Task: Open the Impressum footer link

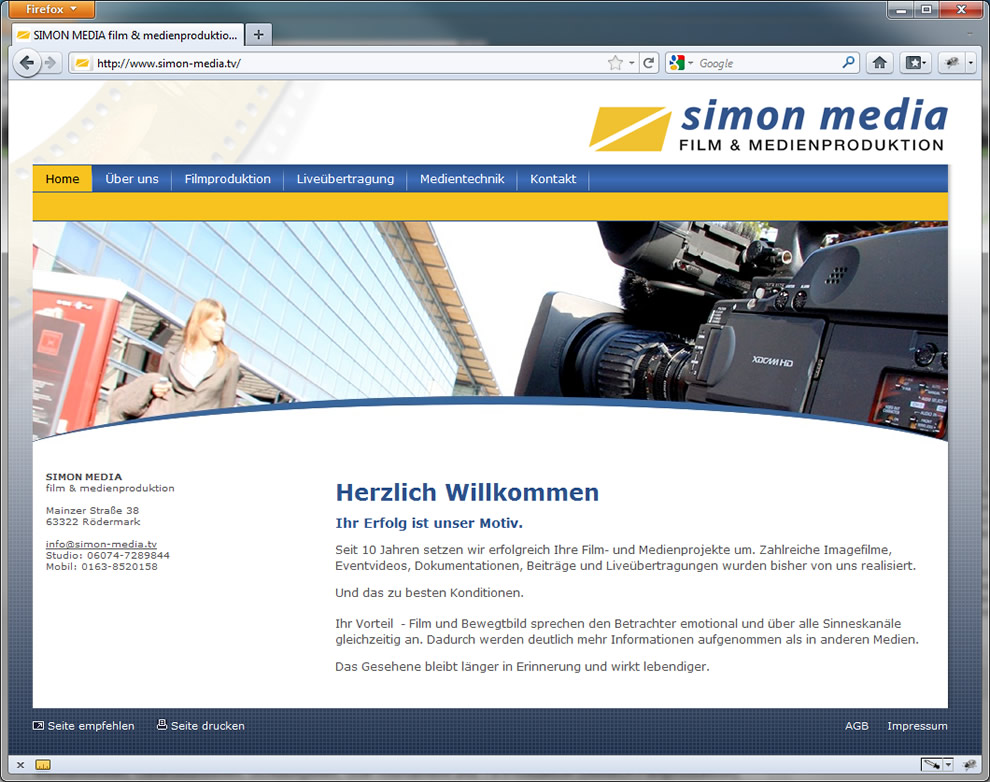Action: point(917,726)
